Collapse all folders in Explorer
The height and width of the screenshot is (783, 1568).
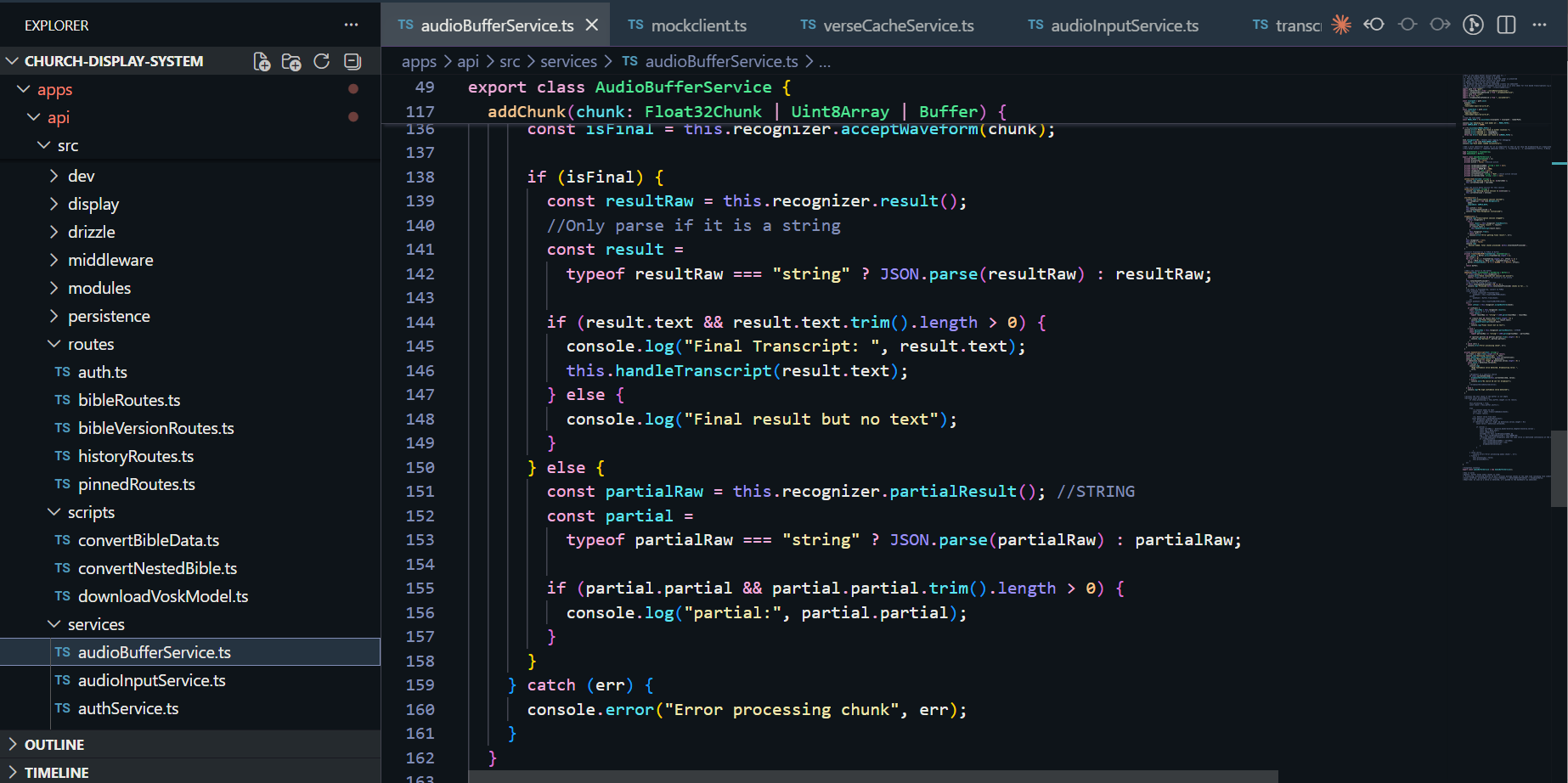(x=353, y=61)
